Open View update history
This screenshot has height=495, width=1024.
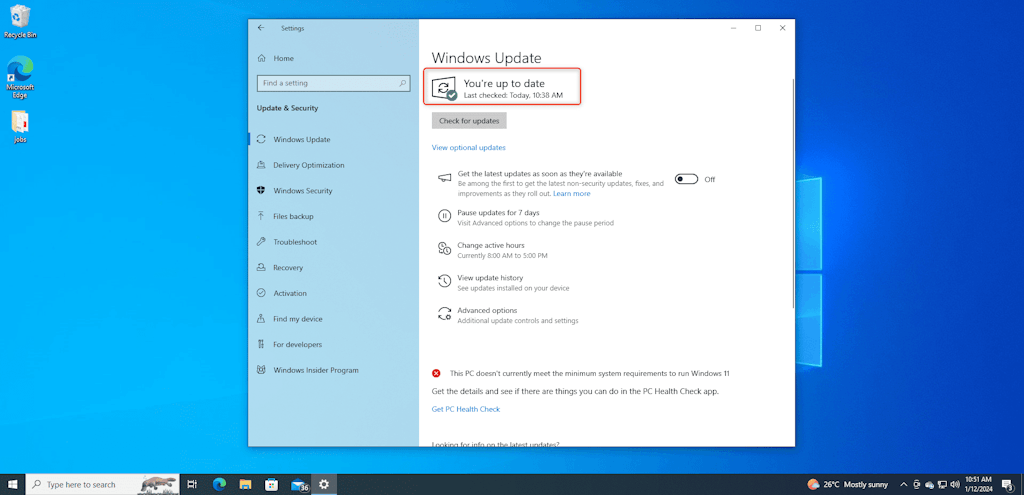point(490,278)
